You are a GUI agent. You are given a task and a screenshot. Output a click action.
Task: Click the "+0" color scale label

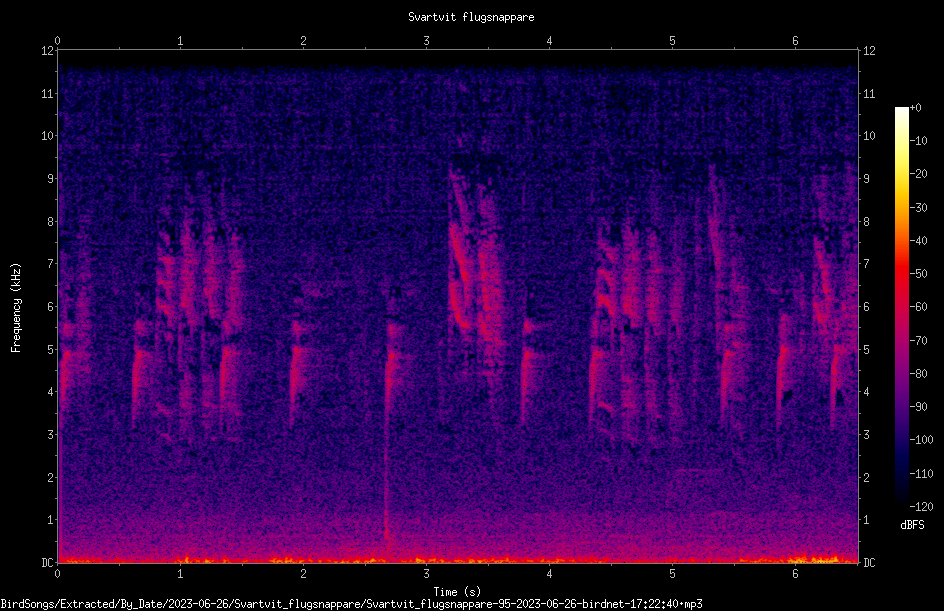click(x=915, y=108)
